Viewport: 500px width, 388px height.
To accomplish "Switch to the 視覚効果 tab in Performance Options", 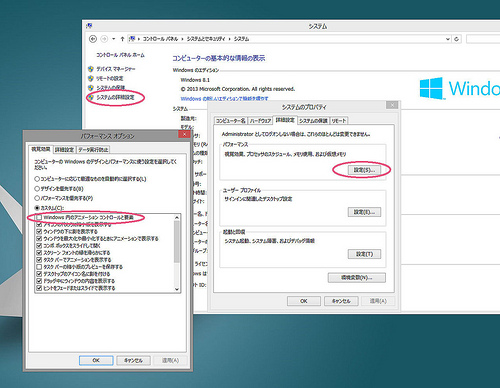I will coord(41,149).
